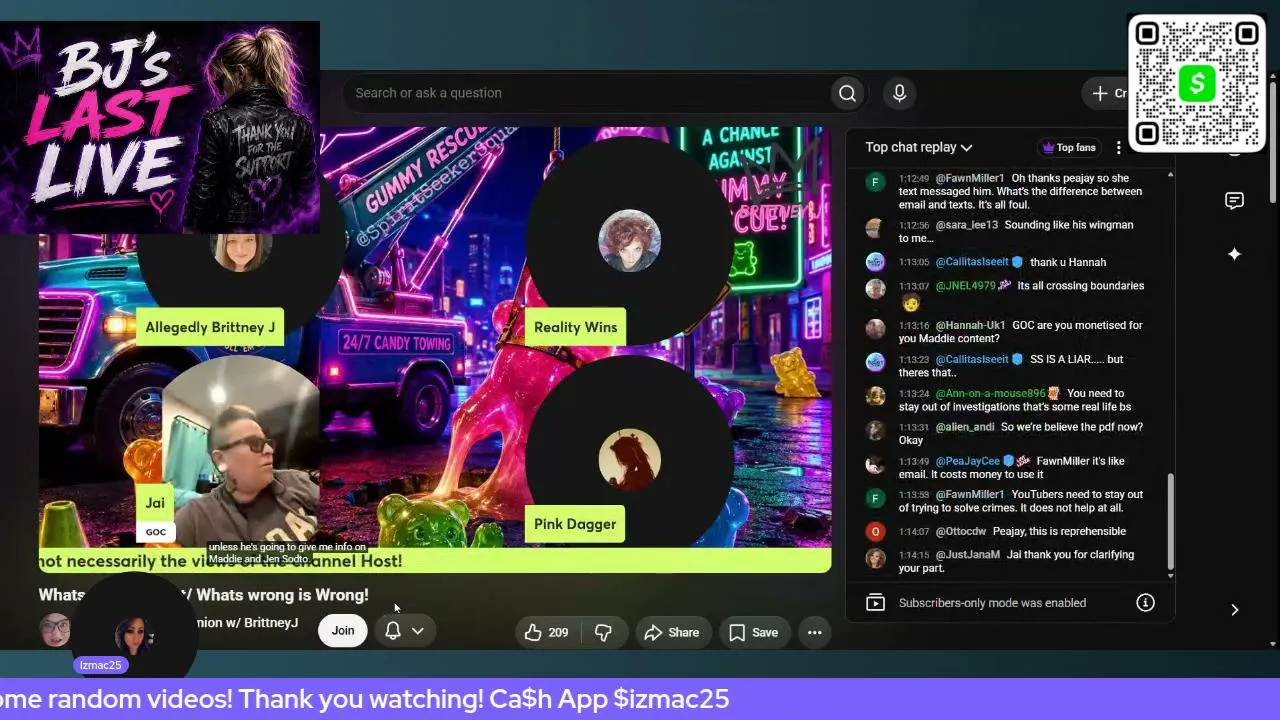The image size is (1280, 720).
Task: Show info about Subscribers-only mode
Action: [x=1145, y=603]
